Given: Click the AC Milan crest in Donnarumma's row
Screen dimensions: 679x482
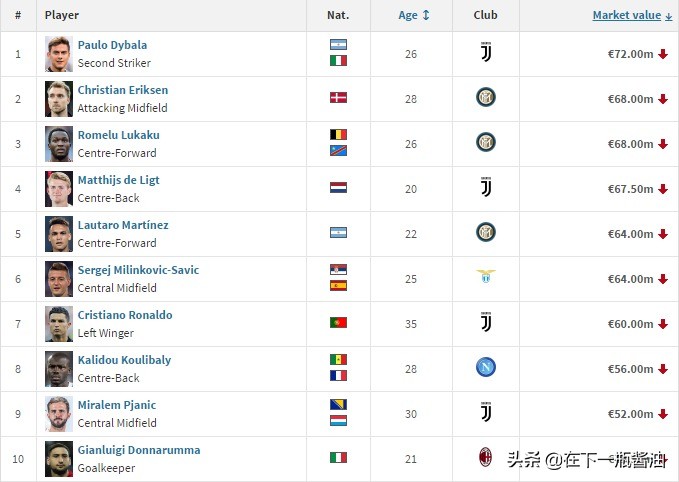Looking at the screenshot, I should (x=486, y=457).
